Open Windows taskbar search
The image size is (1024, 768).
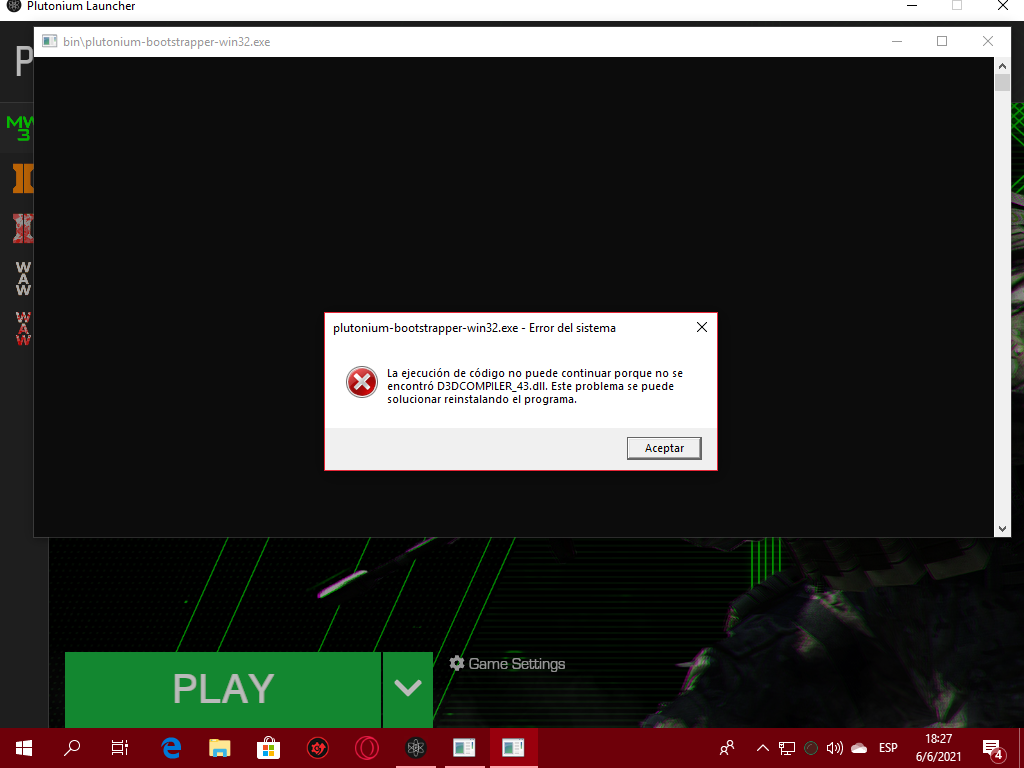pos(72,748)
